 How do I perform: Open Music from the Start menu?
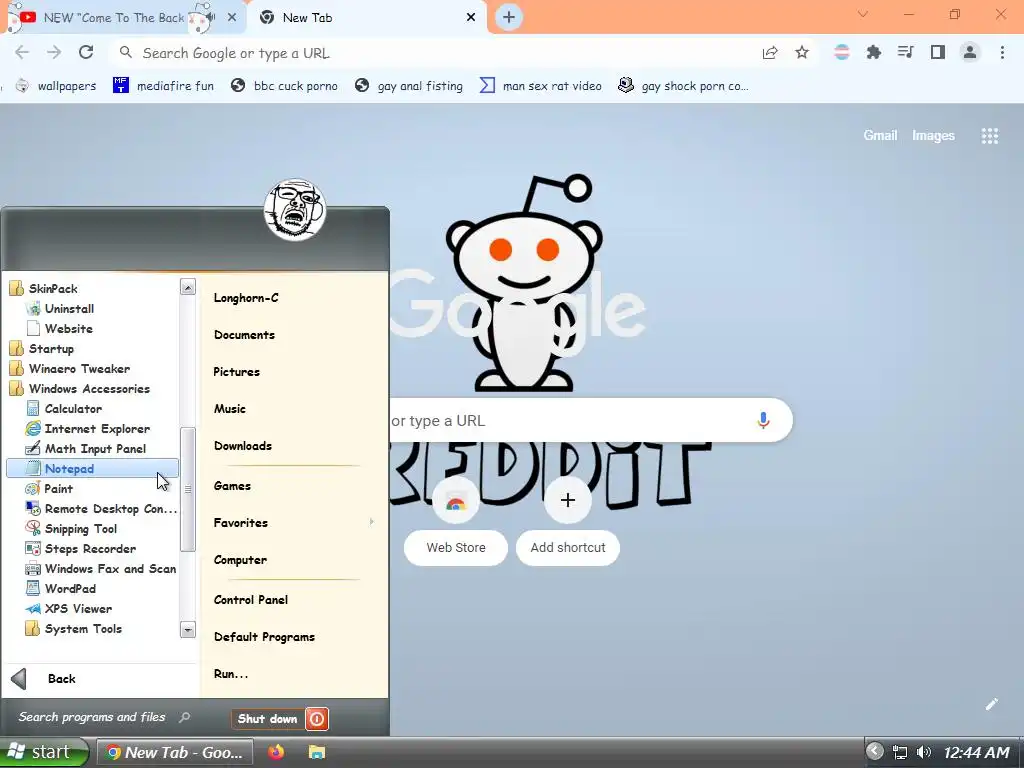pos(230,409)
